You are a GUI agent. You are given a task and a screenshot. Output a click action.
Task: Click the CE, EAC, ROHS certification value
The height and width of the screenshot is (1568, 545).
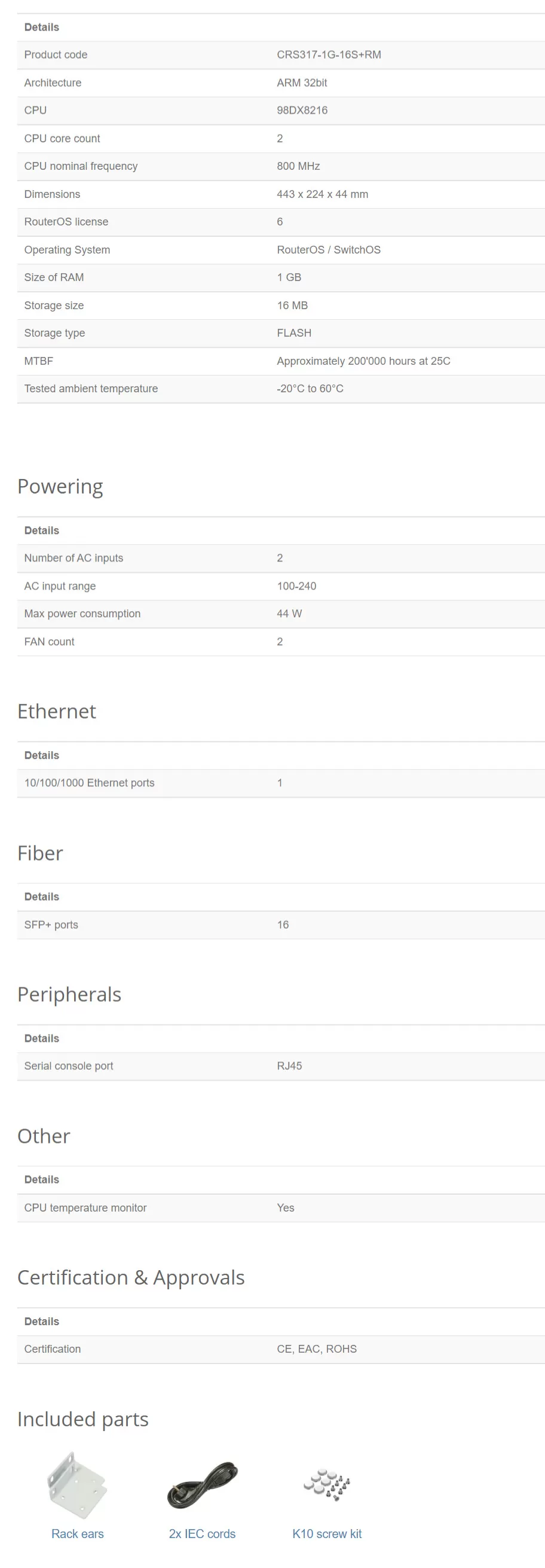click(317, 1349)
